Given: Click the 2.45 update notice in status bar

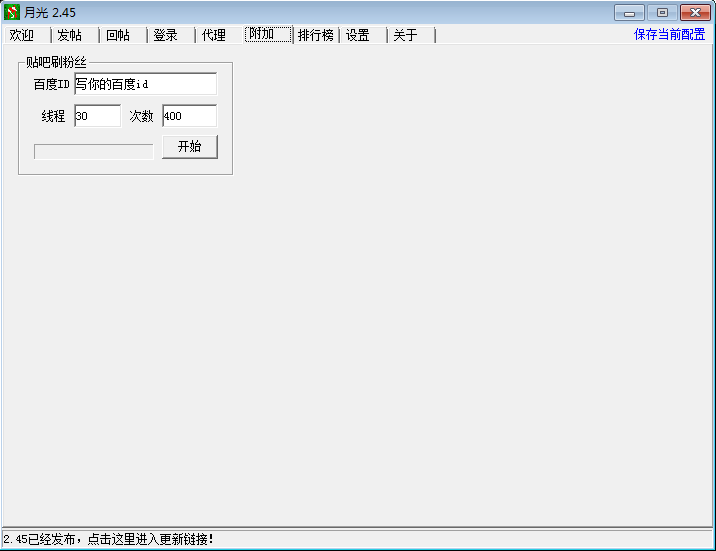Looking at the screenshot, I should [x=109, y=540].
